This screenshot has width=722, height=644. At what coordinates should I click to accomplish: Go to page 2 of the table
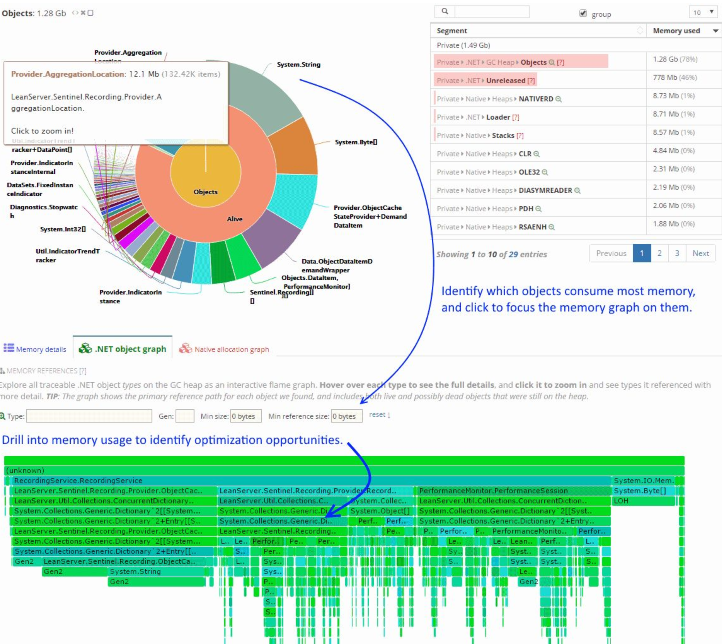coord(659,253)
